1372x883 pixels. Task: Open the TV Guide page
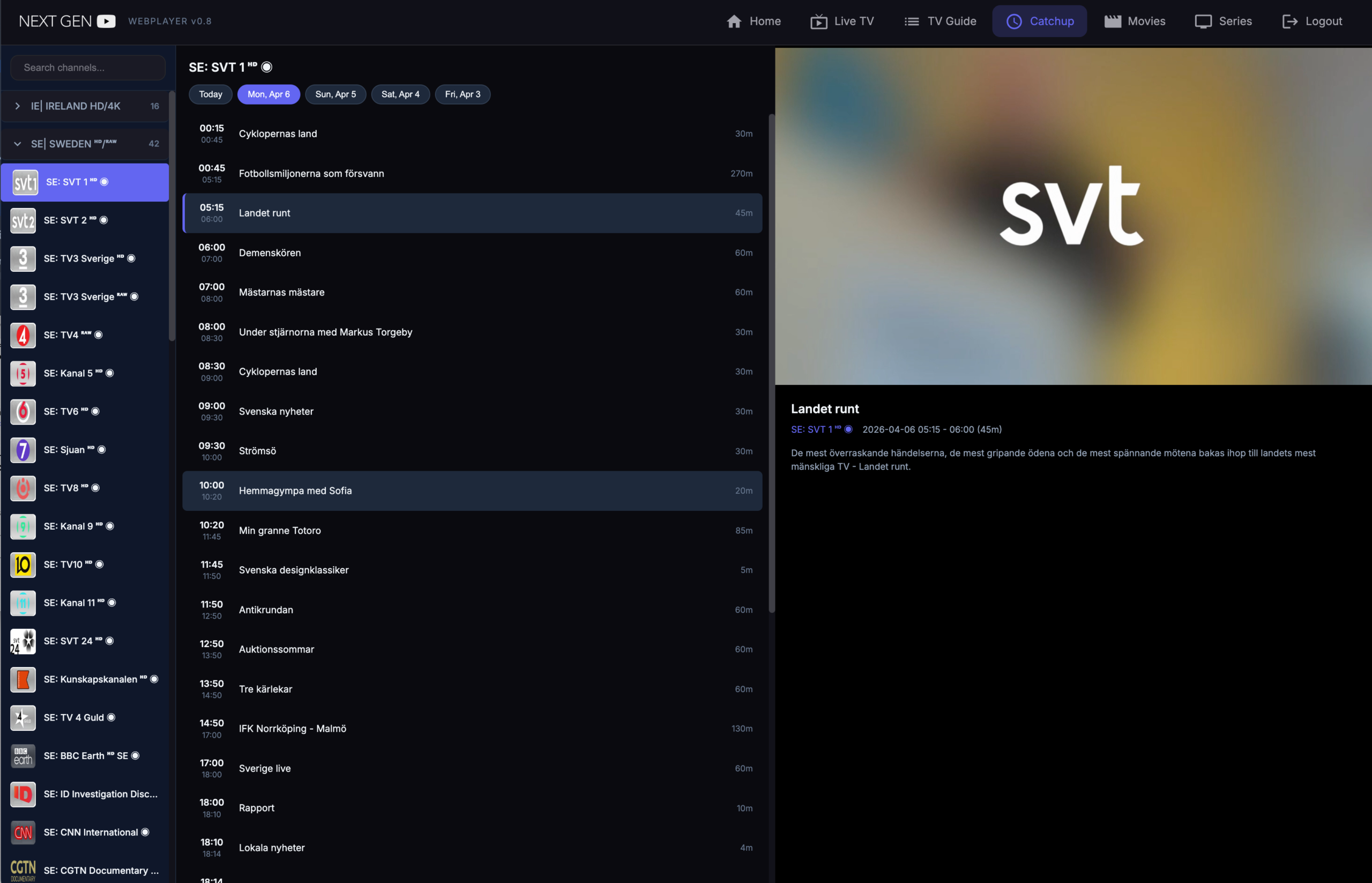coord(940,21)
